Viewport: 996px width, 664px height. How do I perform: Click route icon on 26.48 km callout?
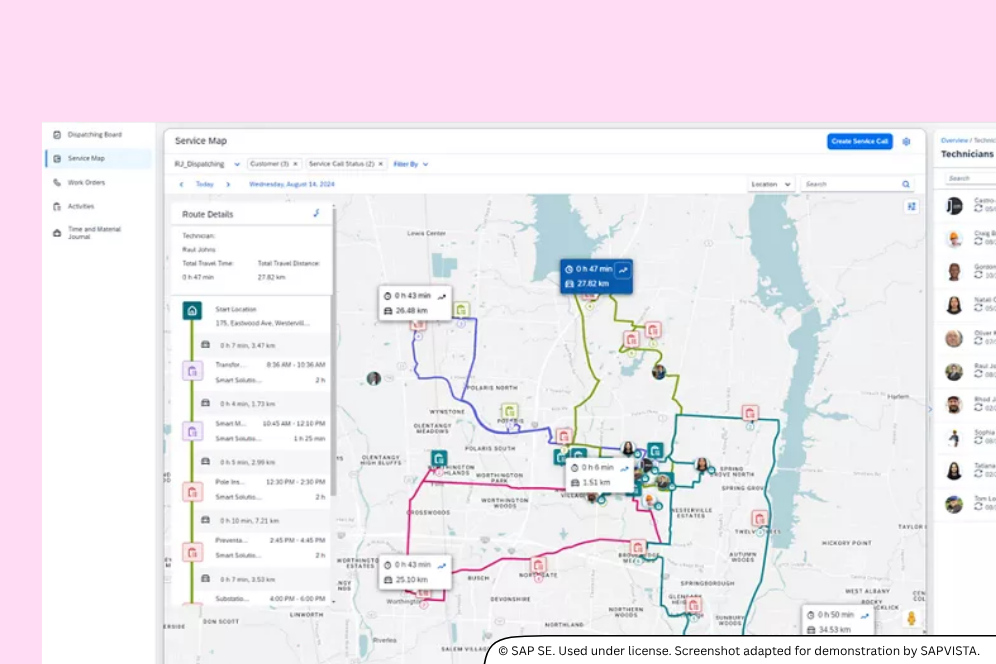[442, 296]
